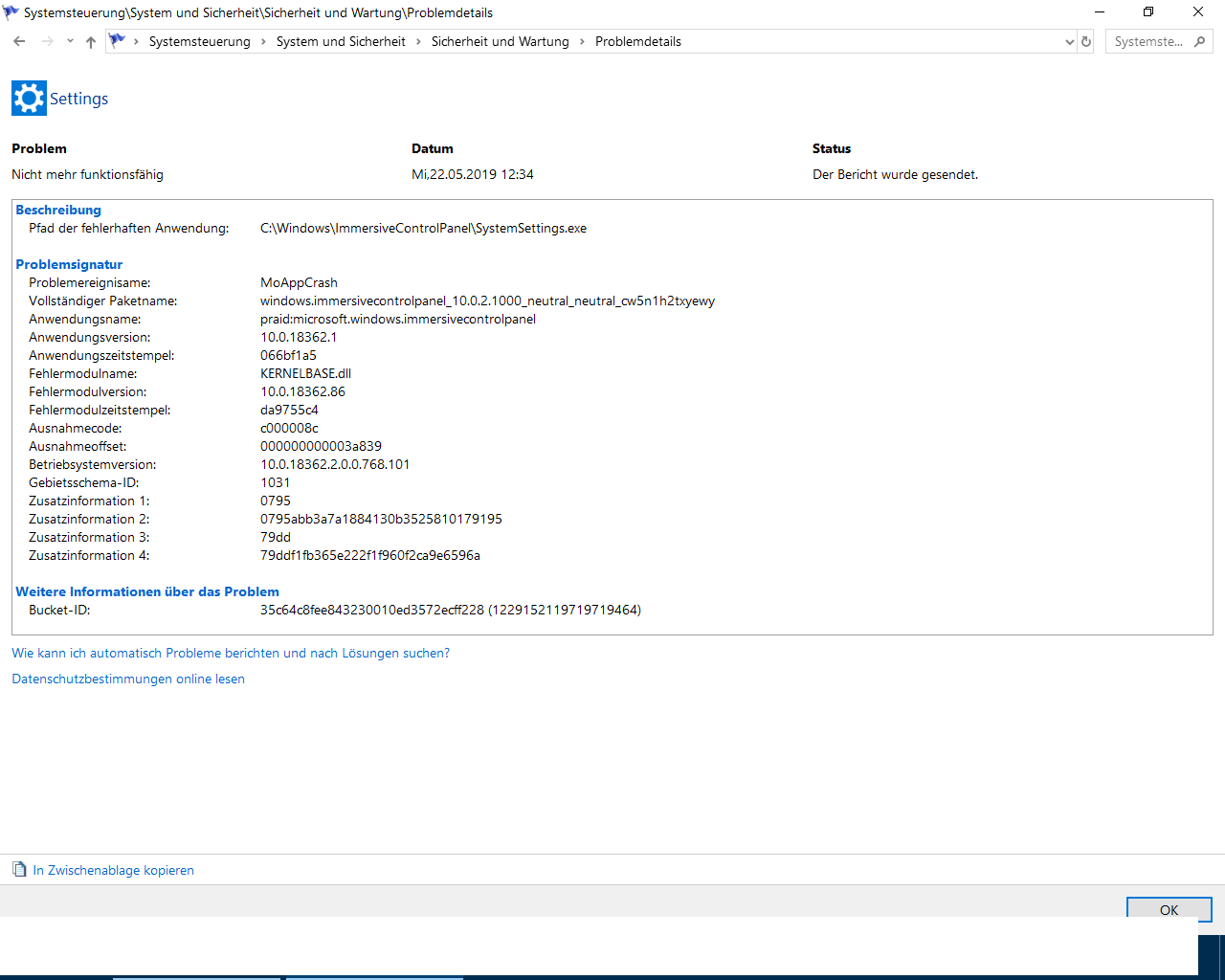
Task: Minimize the Problemdetails window
Action: click(x=1099, y=12)
